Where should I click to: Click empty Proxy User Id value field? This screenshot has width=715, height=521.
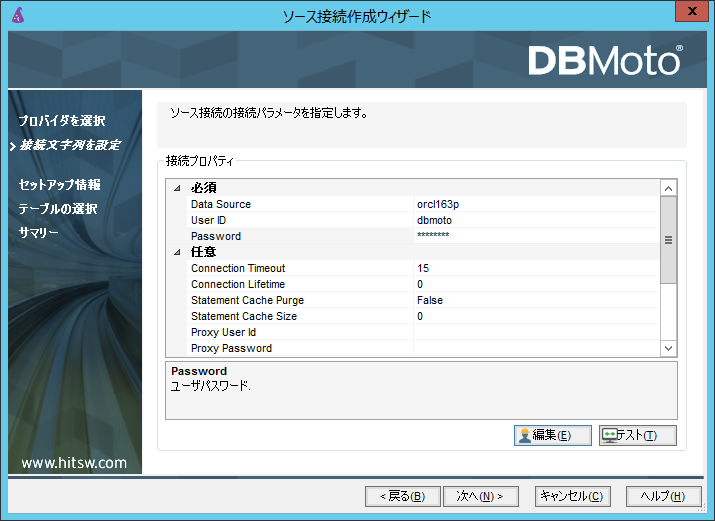(537, 332)
